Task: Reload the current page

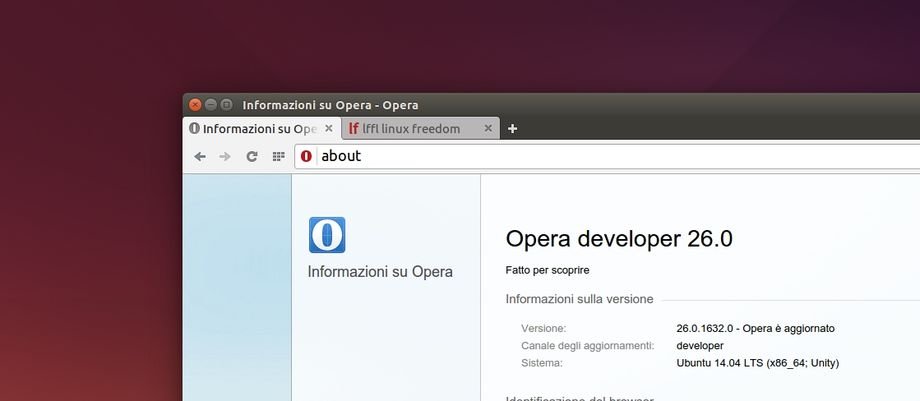Action: coord(252,156)
